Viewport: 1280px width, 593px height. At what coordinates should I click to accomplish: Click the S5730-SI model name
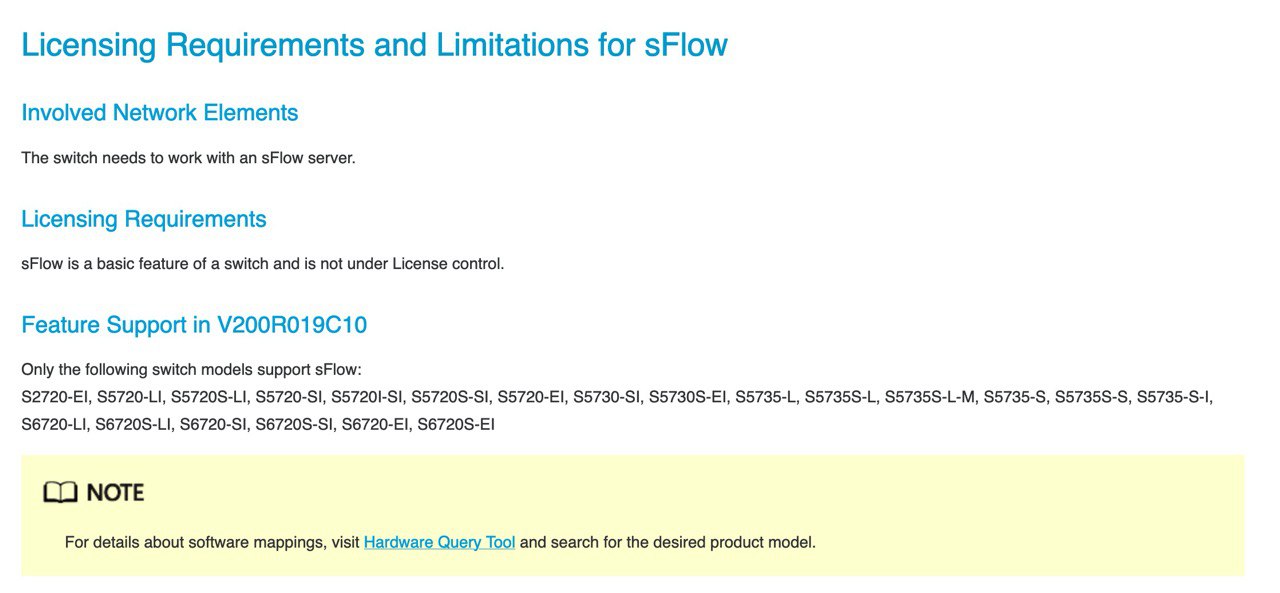607,397
